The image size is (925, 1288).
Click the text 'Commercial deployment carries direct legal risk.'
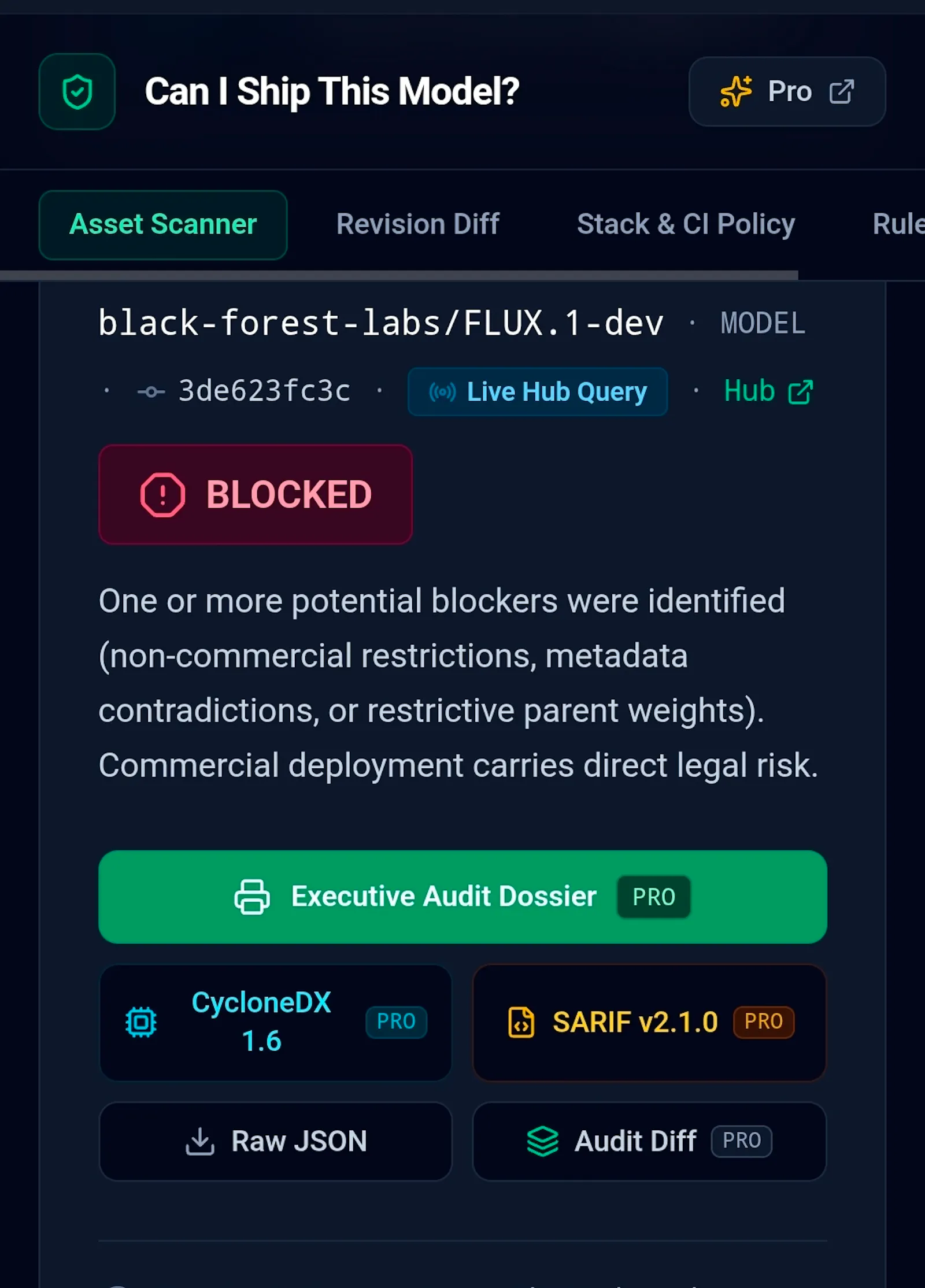(x=458, y=765)
